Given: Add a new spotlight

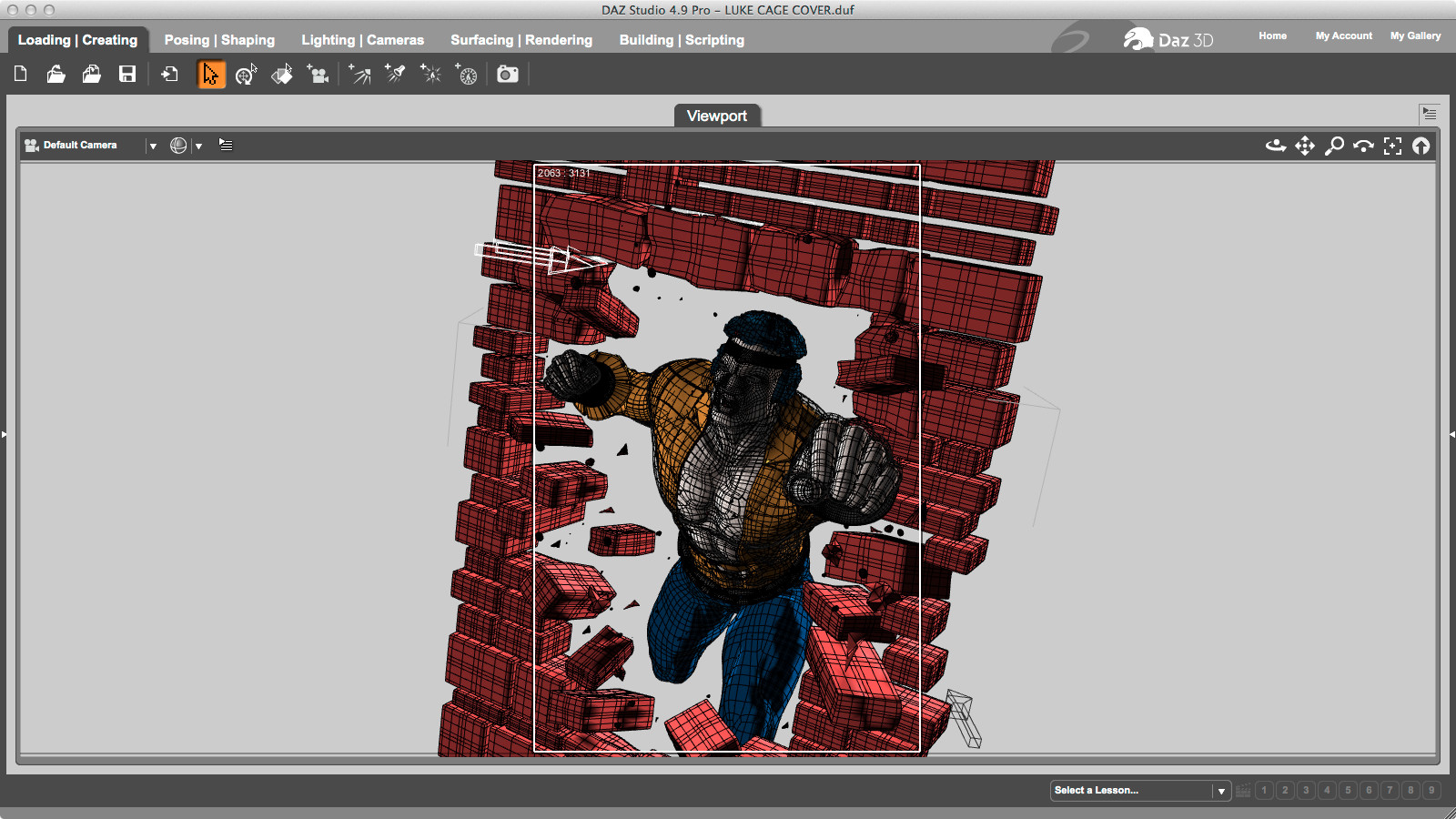Looking at the screenshot, I should 395,75.
